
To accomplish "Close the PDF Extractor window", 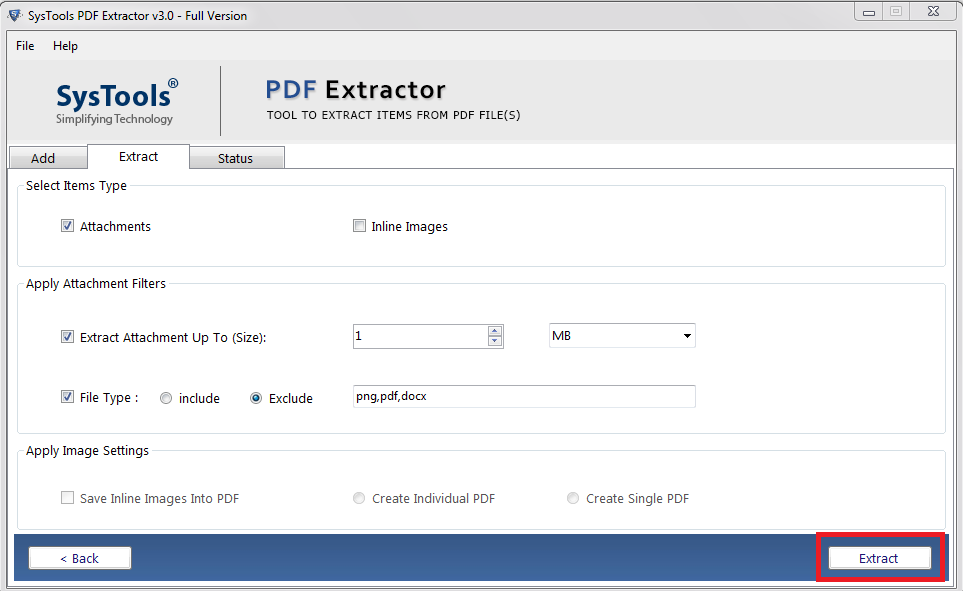I will (934, 12).
